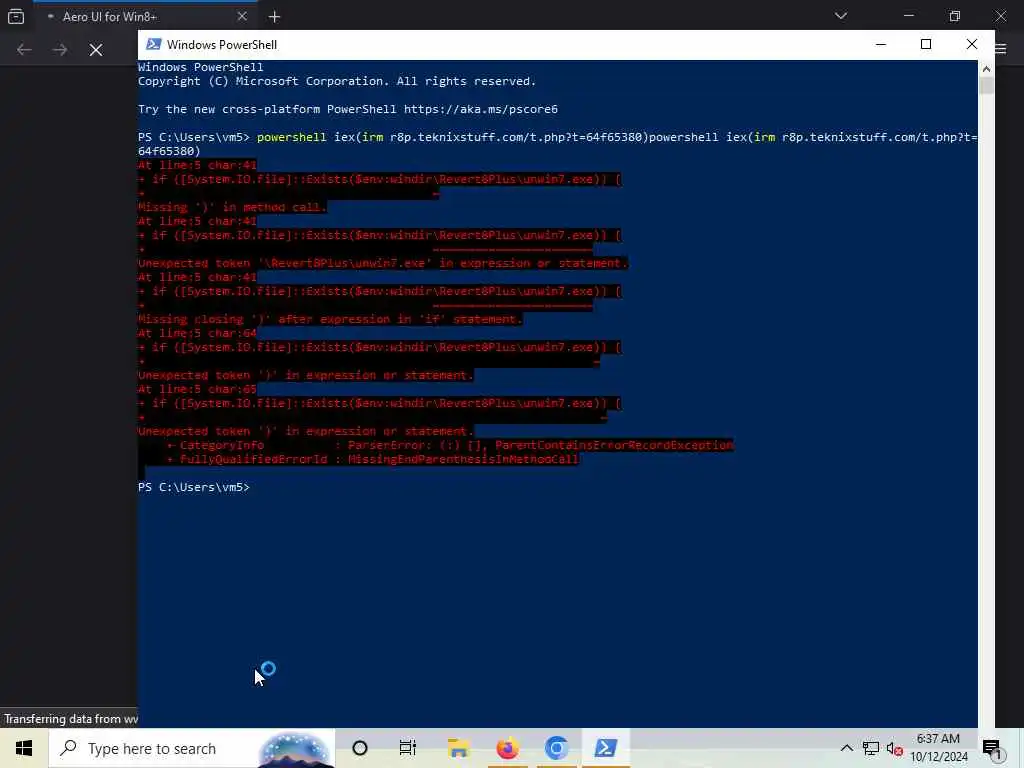This screenshot has height=768, width=1024.
Task: Close the browser window
Action: [x=1000, y=16]
